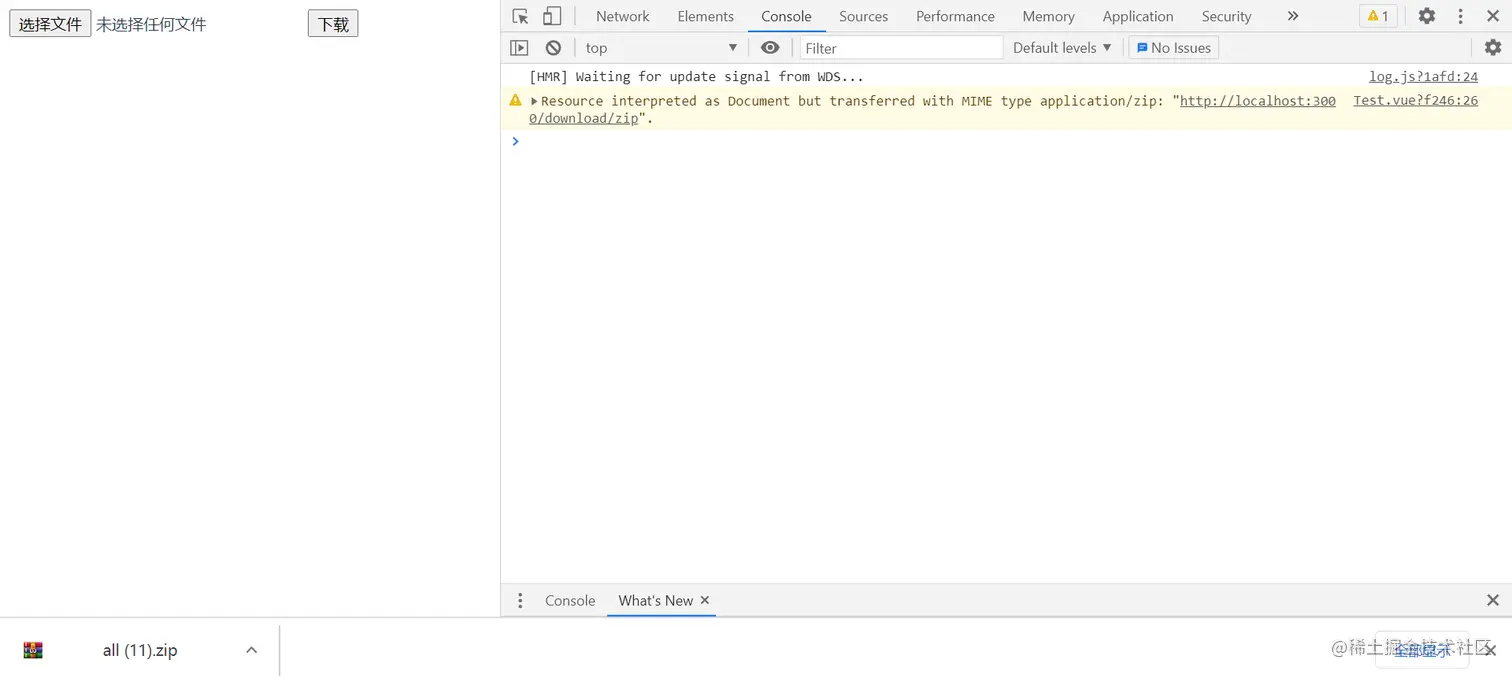Close the DevTools drawer
This screenshot has height=678, width=1512.
click(x=1493, y=601)
